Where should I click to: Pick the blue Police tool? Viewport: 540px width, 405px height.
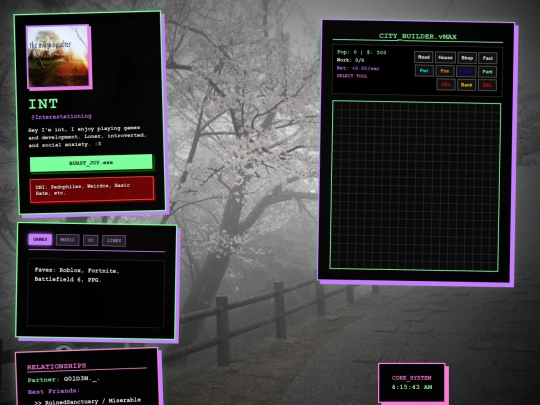pos(466,72)
